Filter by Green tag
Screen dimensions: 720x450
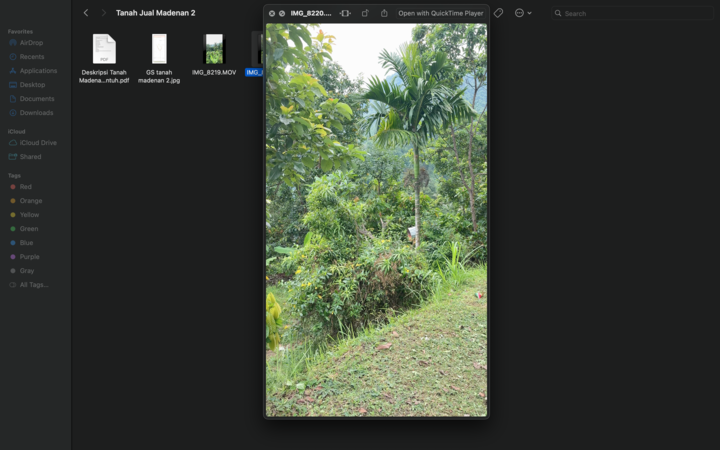coord(28,229)
